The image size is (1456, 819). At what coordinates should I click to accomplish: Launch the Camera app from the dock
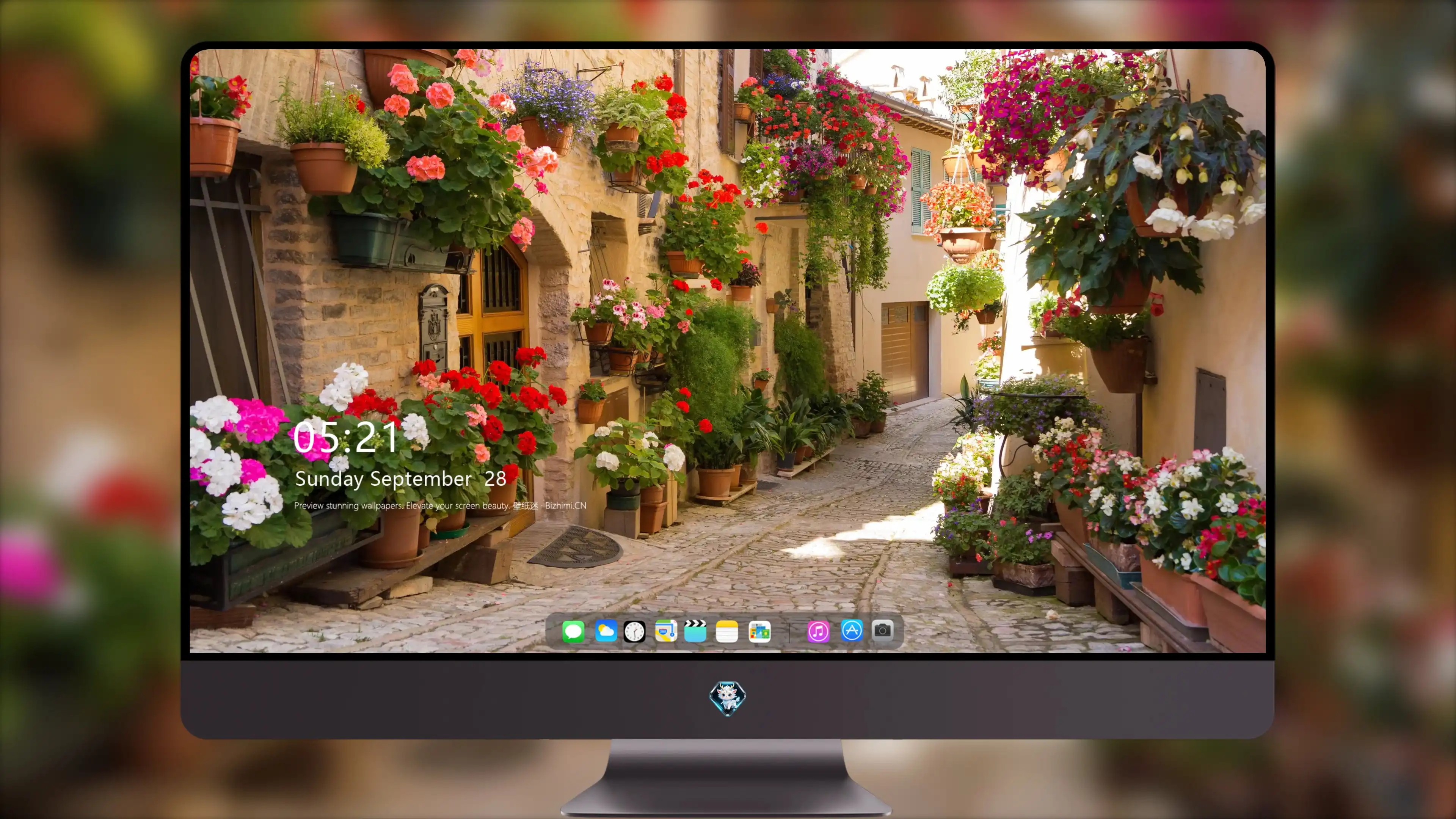coord(882,630)
